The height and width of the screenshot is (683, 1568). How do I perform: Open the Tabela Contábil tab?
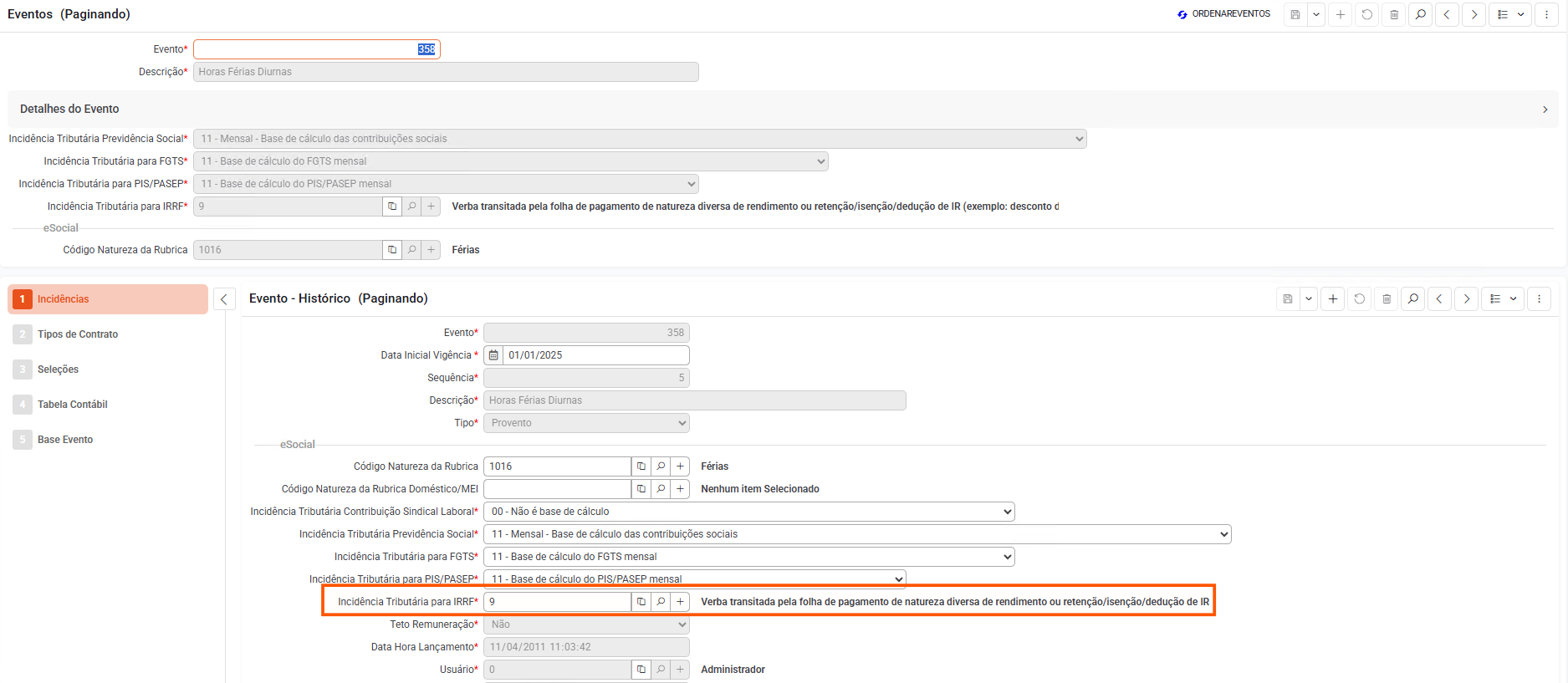[x=73, y=405]
